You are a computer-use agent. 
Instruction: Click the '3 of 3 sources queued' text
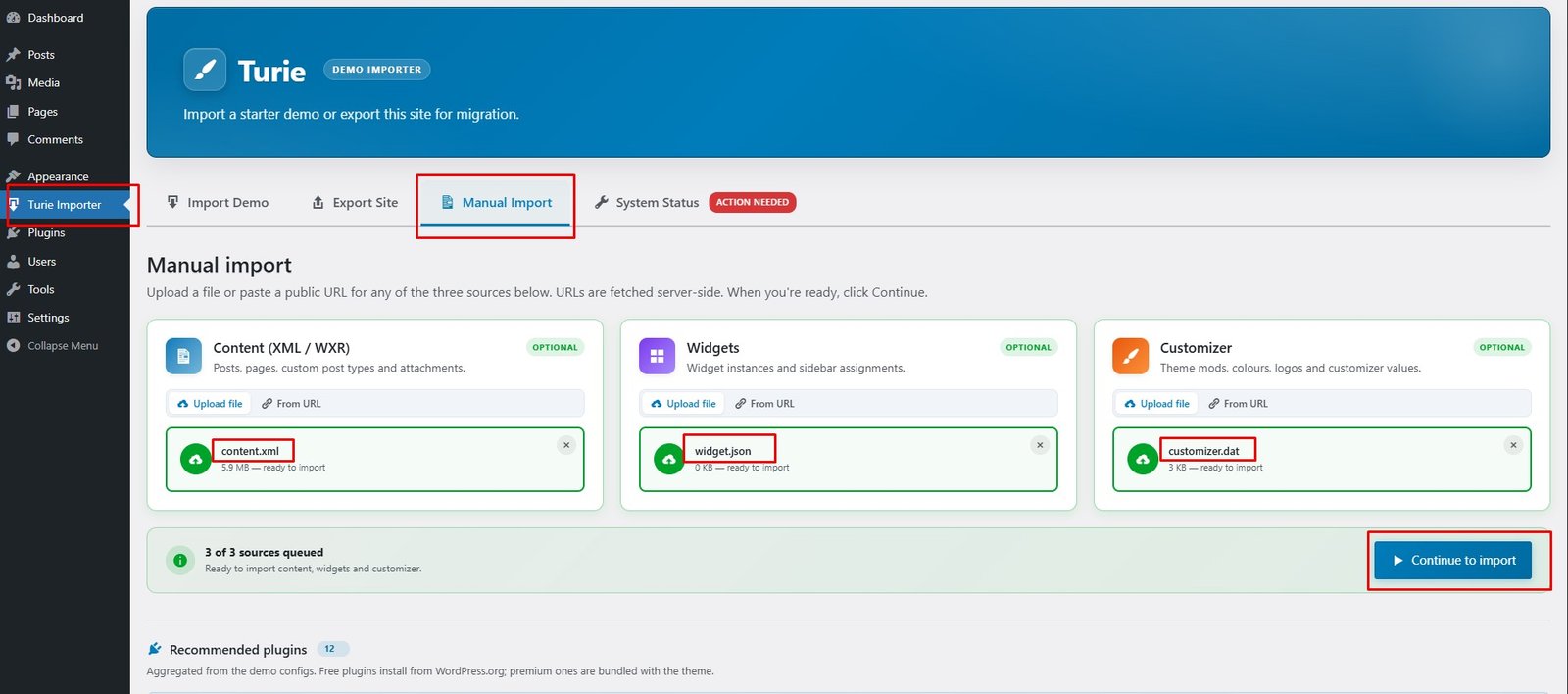264,553
